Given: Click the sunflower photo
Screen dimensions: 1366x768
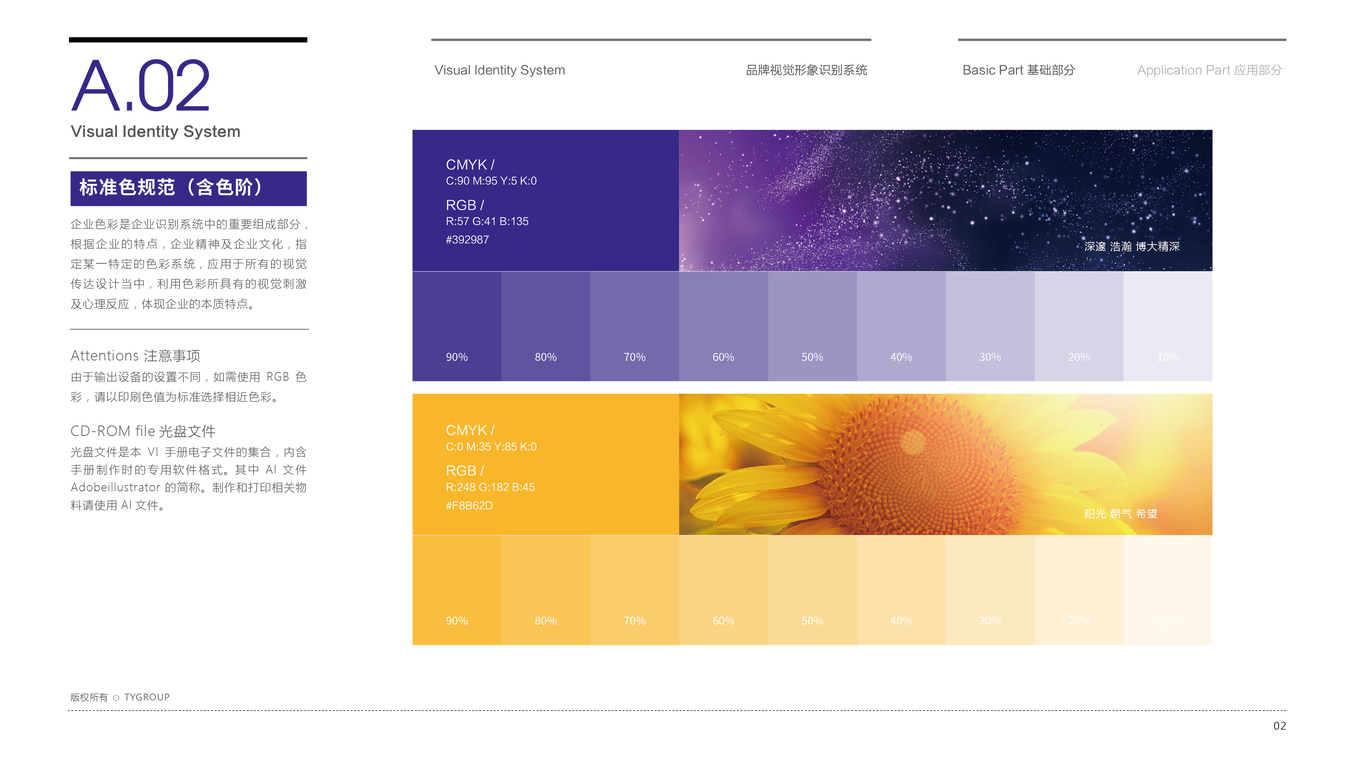Looking at the screenshot, I should pyautogui.click(x=946, y=464).
